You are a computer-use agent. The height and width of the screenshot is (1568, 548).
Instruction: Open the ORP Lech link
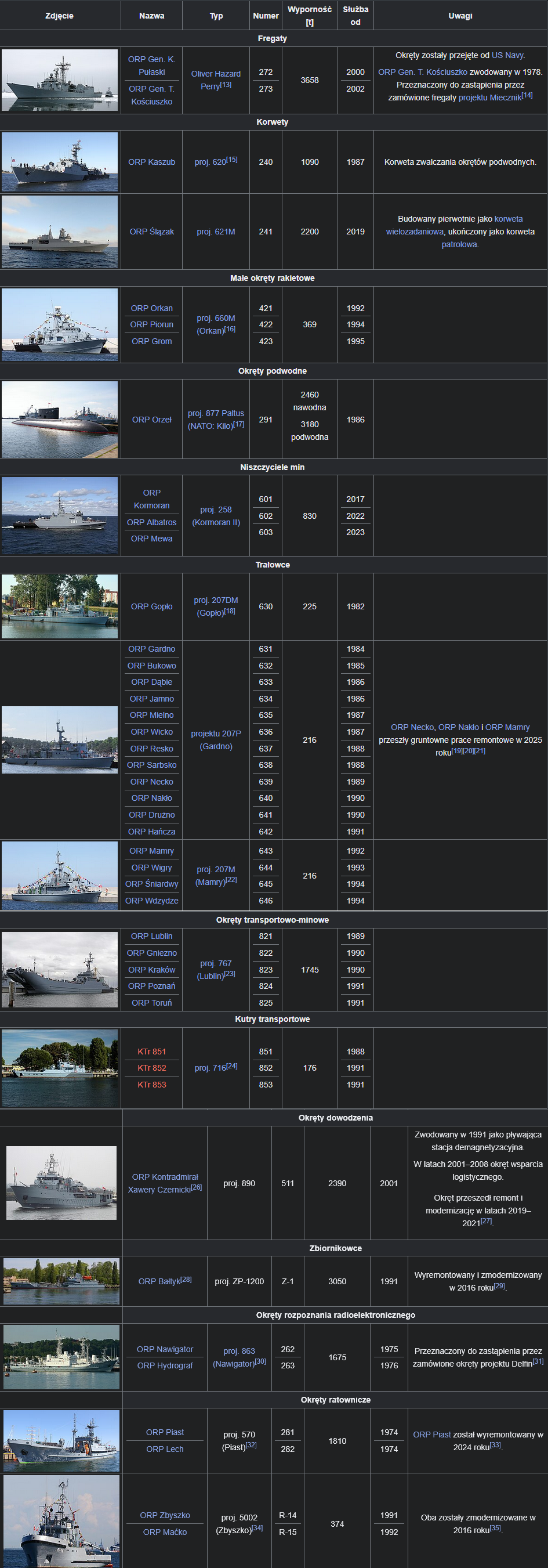tap(165, 1448)
